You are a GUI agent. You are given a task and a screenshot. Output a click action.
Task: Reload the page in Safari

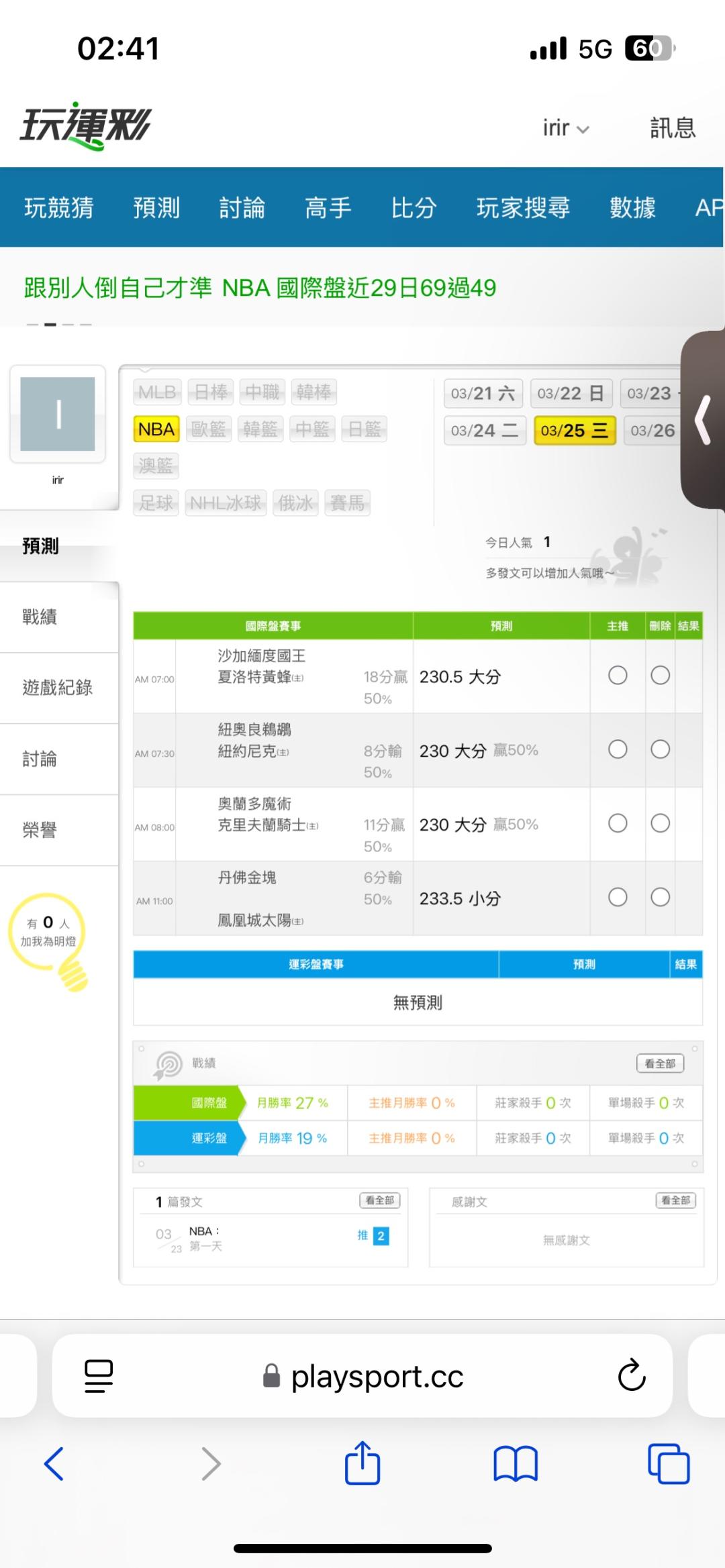pyautogui.click(x=632, y=1375)
